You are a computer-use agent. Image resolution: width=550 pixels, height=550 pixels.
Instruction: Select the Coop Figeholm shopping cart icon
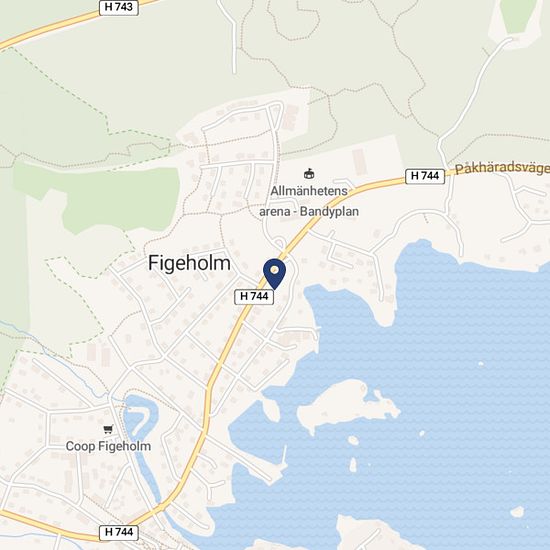tap(108, 429)
